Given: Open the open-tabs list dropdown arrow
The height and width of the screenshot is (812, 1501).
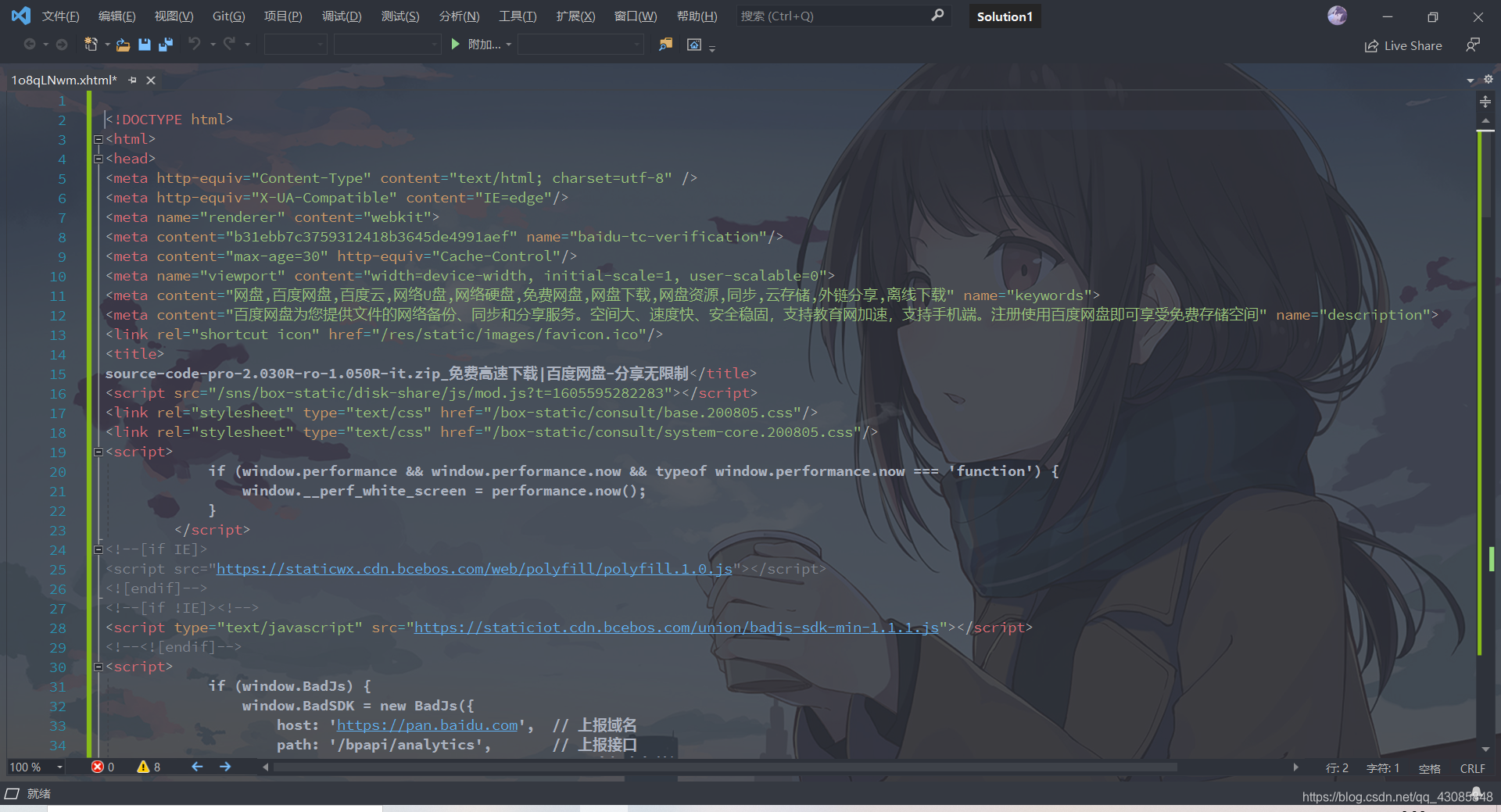Looking at the screenshot, I should (1471, 80).
